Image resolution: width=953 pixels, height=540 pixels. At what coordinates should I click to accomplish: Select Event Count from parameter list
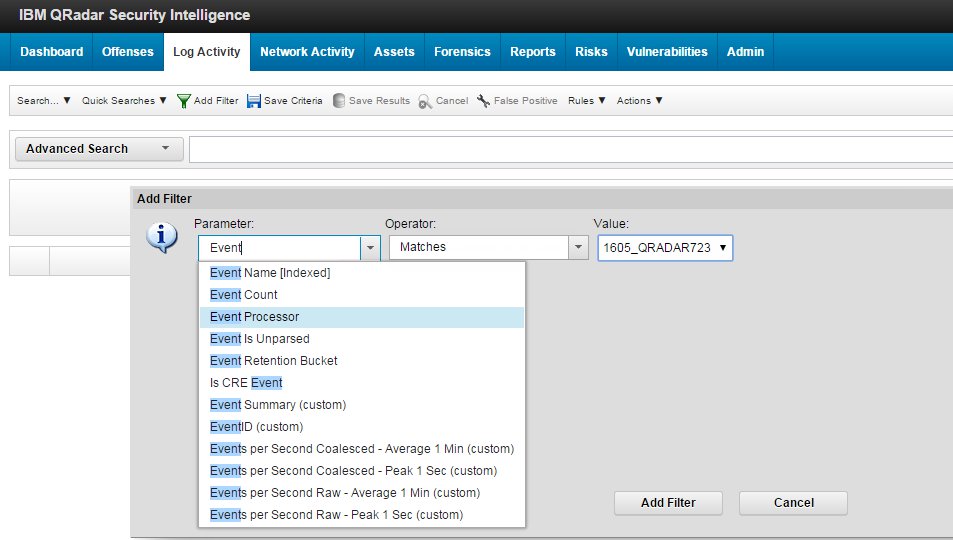[x=362, y=295]
